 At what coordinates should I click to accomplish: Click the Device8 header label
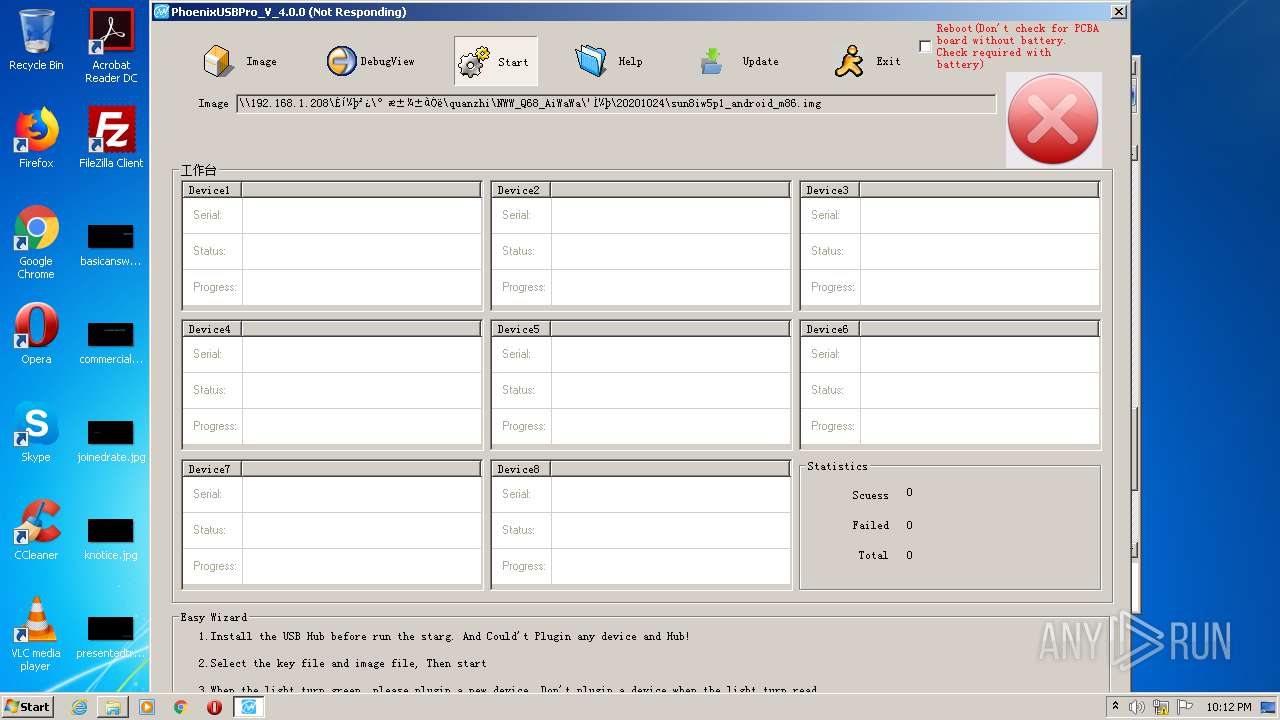tap(519, 469)
